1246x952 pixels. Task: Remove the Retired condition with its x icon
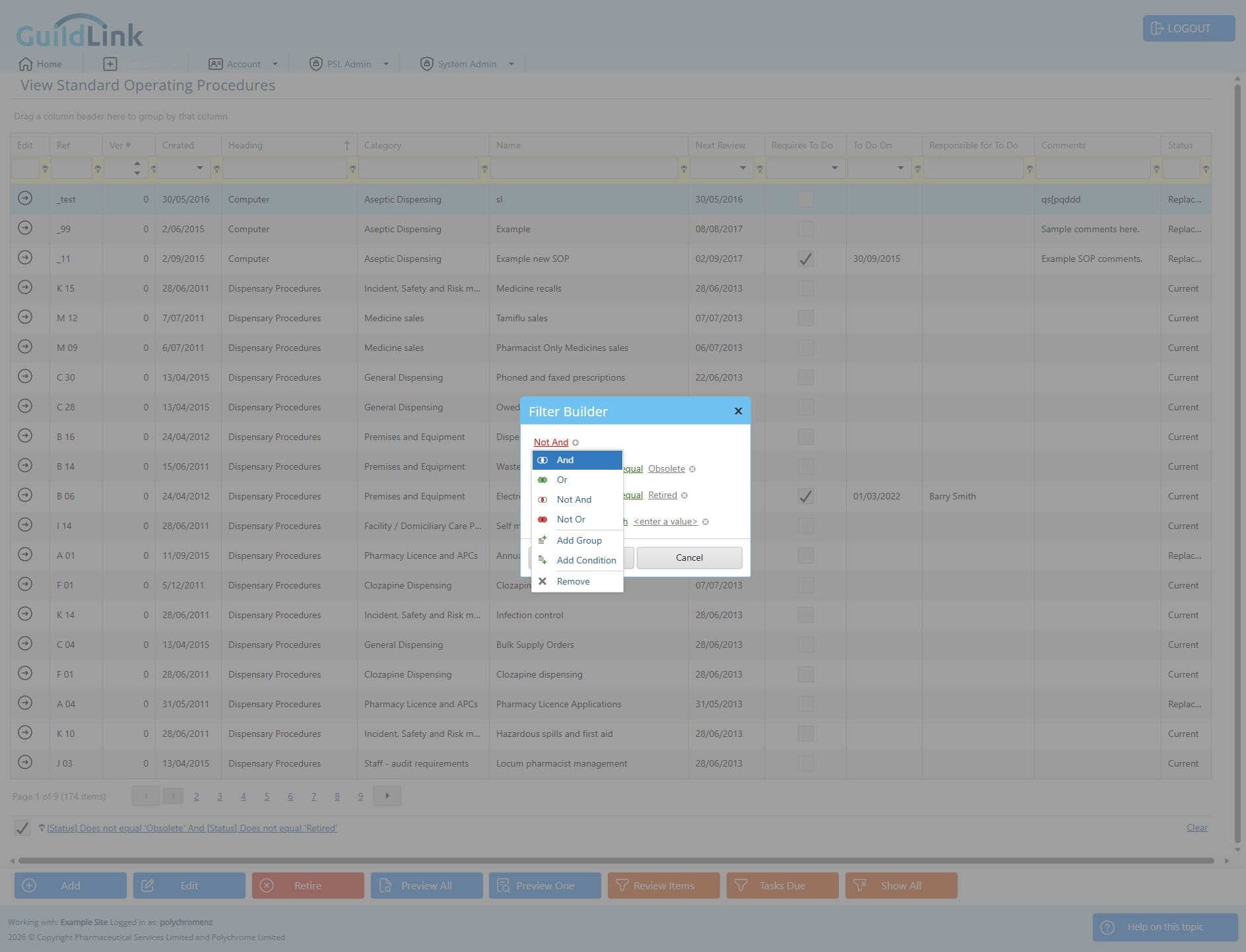[x=684, y=495]
